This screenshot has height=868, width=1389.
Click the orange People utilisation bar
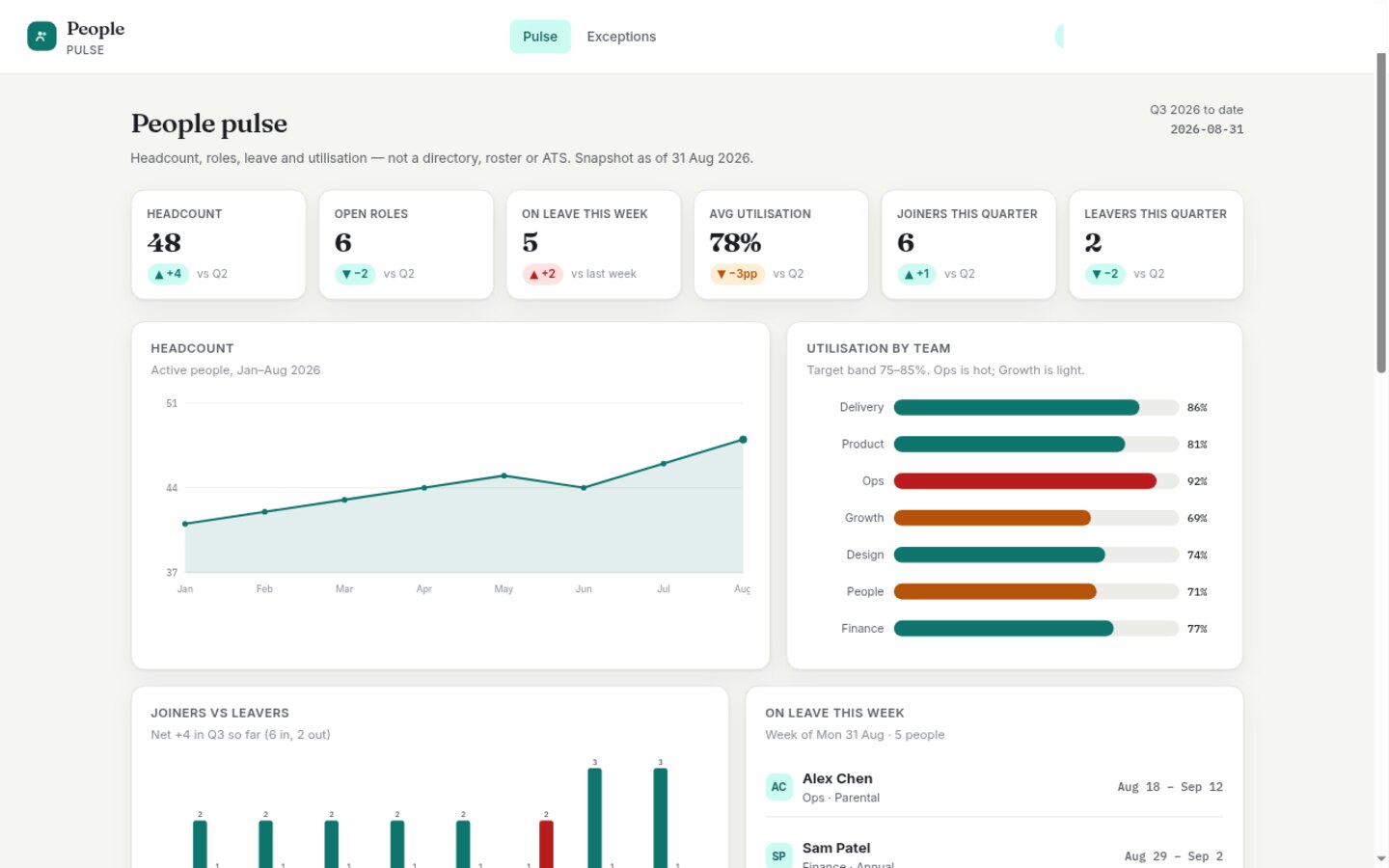(x=995, y=591)
